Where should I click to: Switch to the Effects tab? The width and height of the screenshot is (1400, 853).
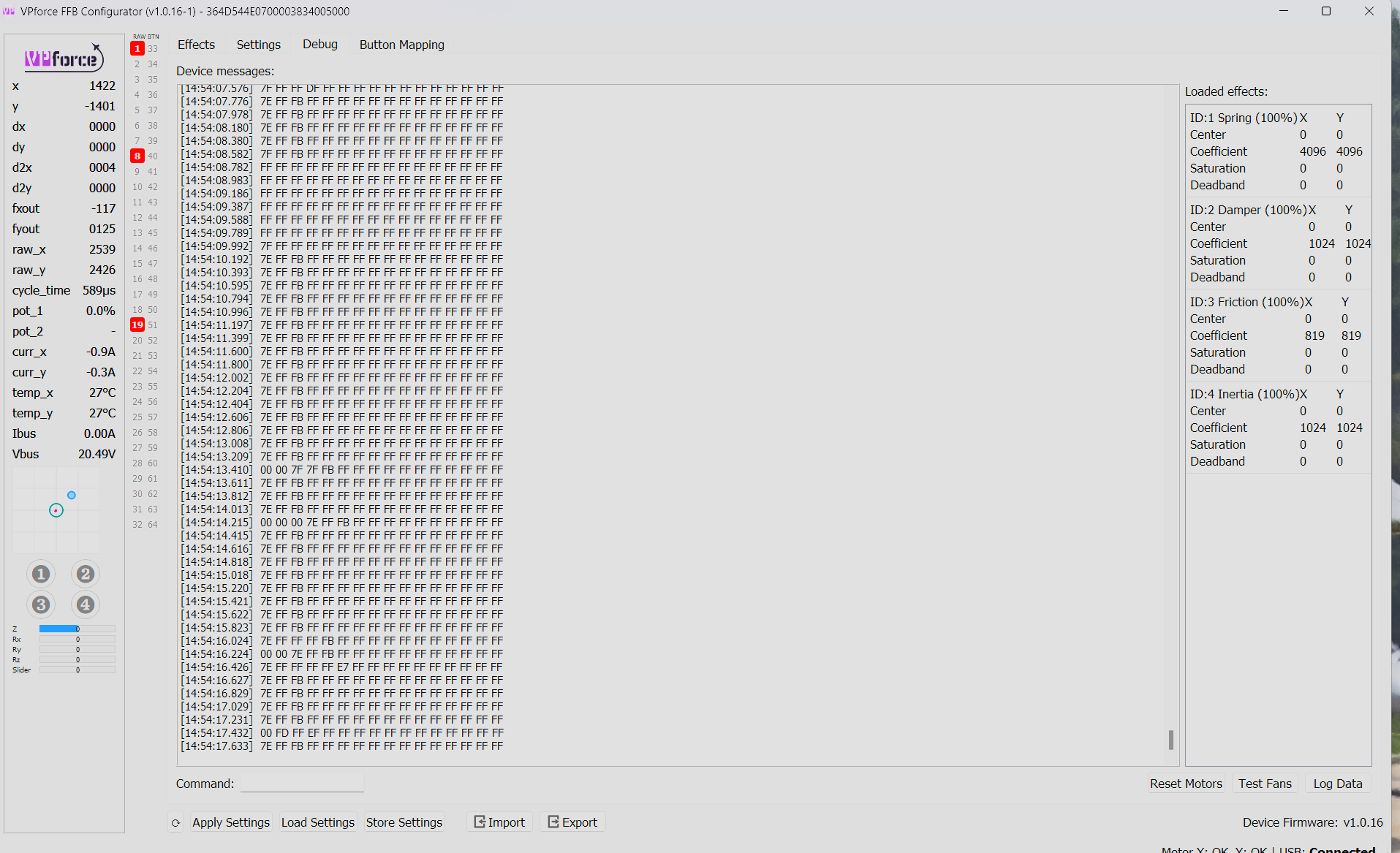pyautogui.click(x=195, y=45)
